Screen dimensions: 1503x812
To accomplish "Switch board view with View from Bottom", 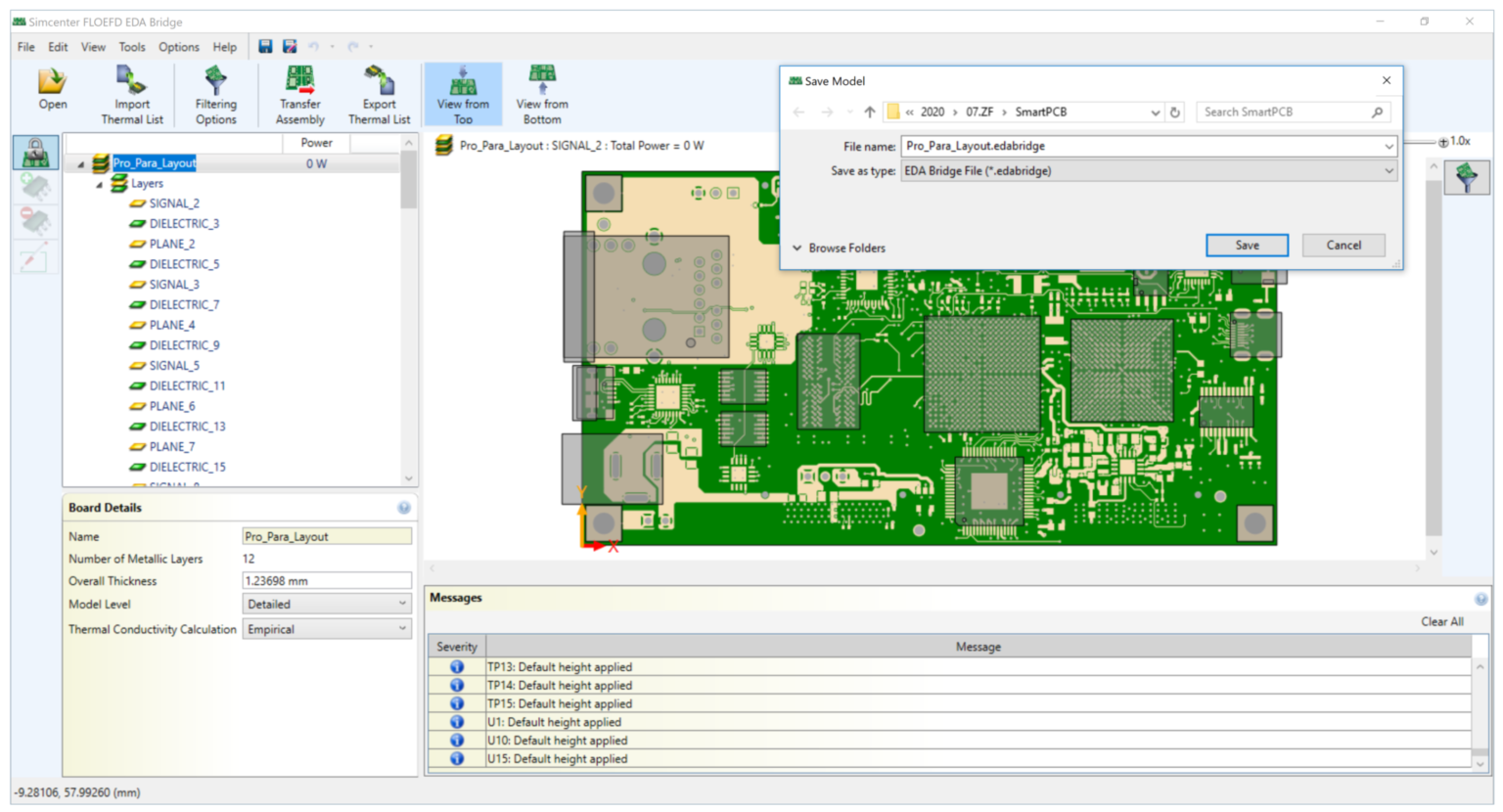I will tap(541, 93).
